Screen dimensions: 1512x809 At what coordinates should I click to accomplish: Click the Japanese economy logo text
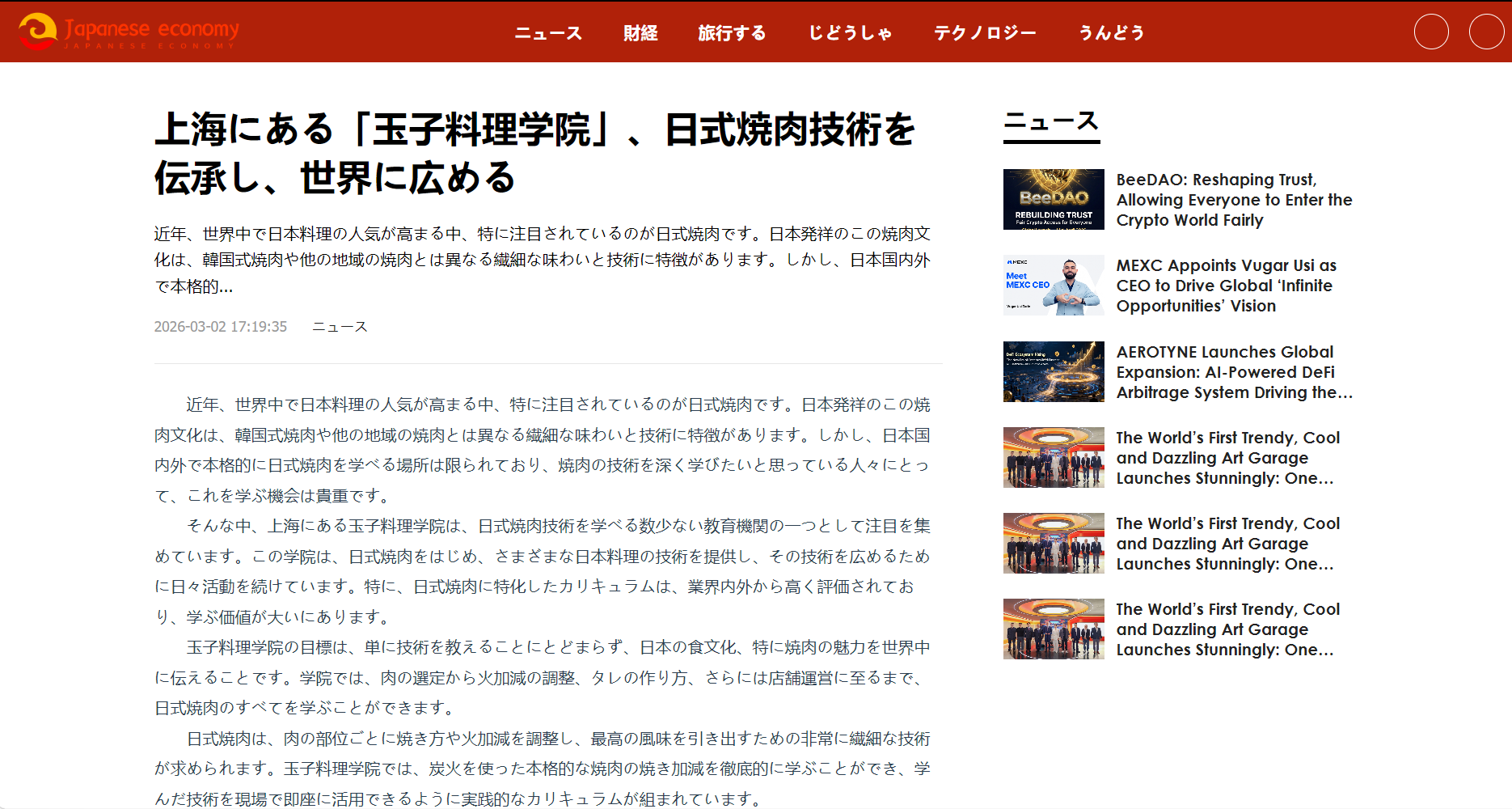151,30
